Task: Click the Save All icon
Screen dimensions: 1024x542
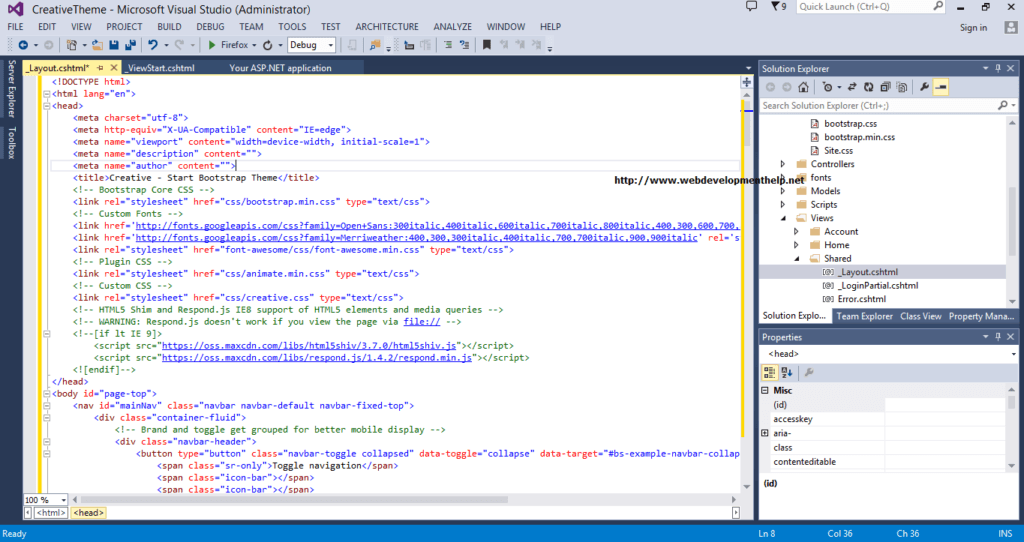Action: click(x=130, y=45)
